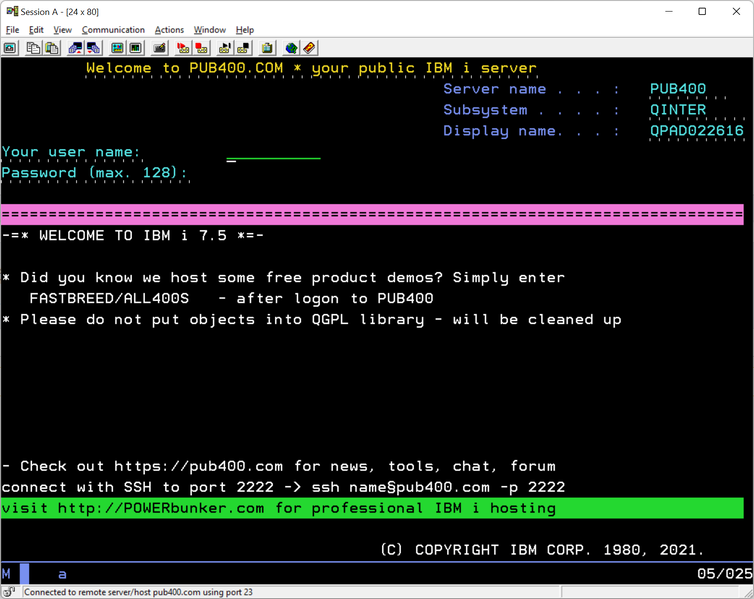754x599 pixels.
Task: Click the globe toolbar icon
Action: (290, 48)
